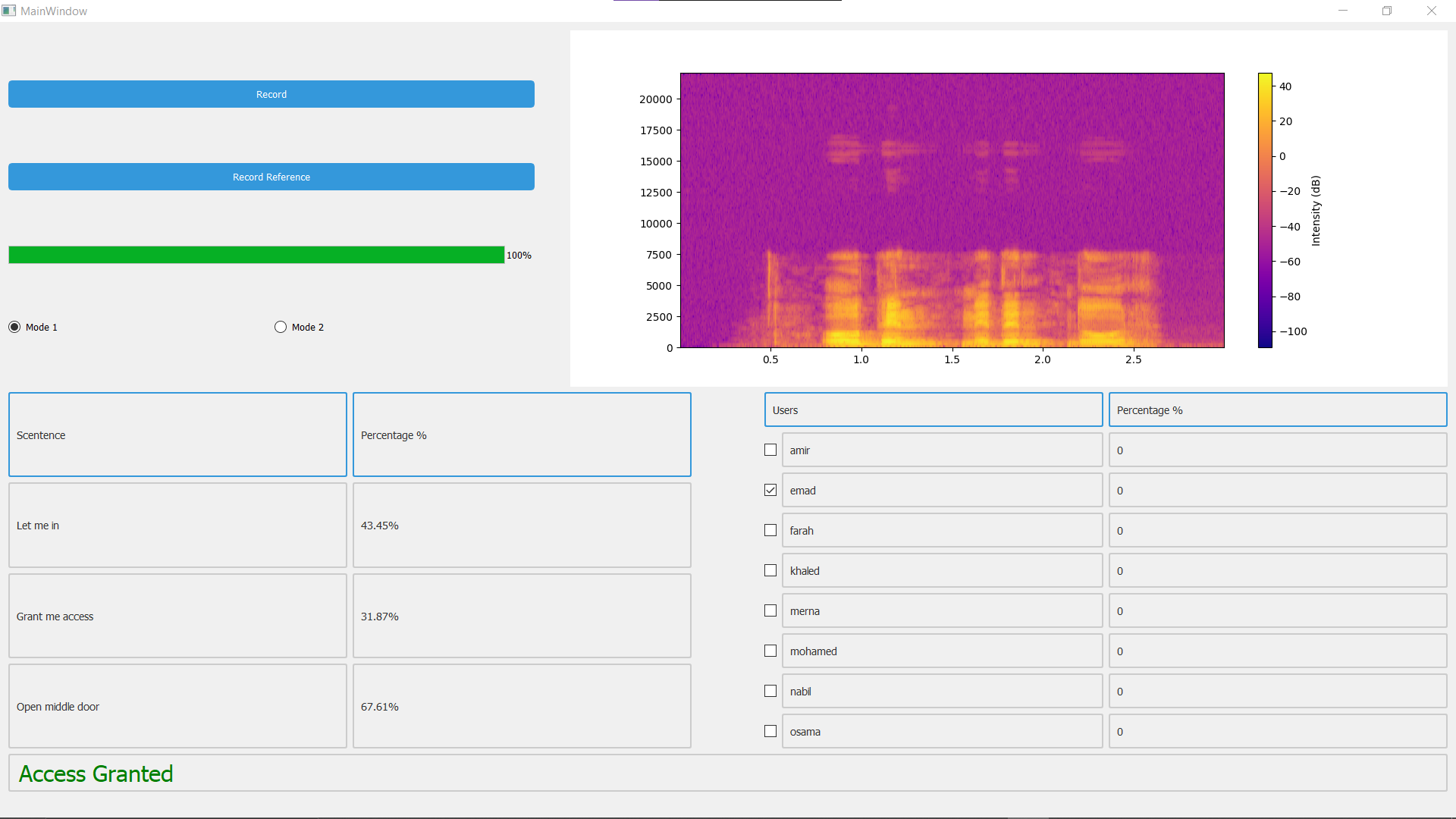
Task: Click the Let me in sentence row
Action: click(177, 525)
